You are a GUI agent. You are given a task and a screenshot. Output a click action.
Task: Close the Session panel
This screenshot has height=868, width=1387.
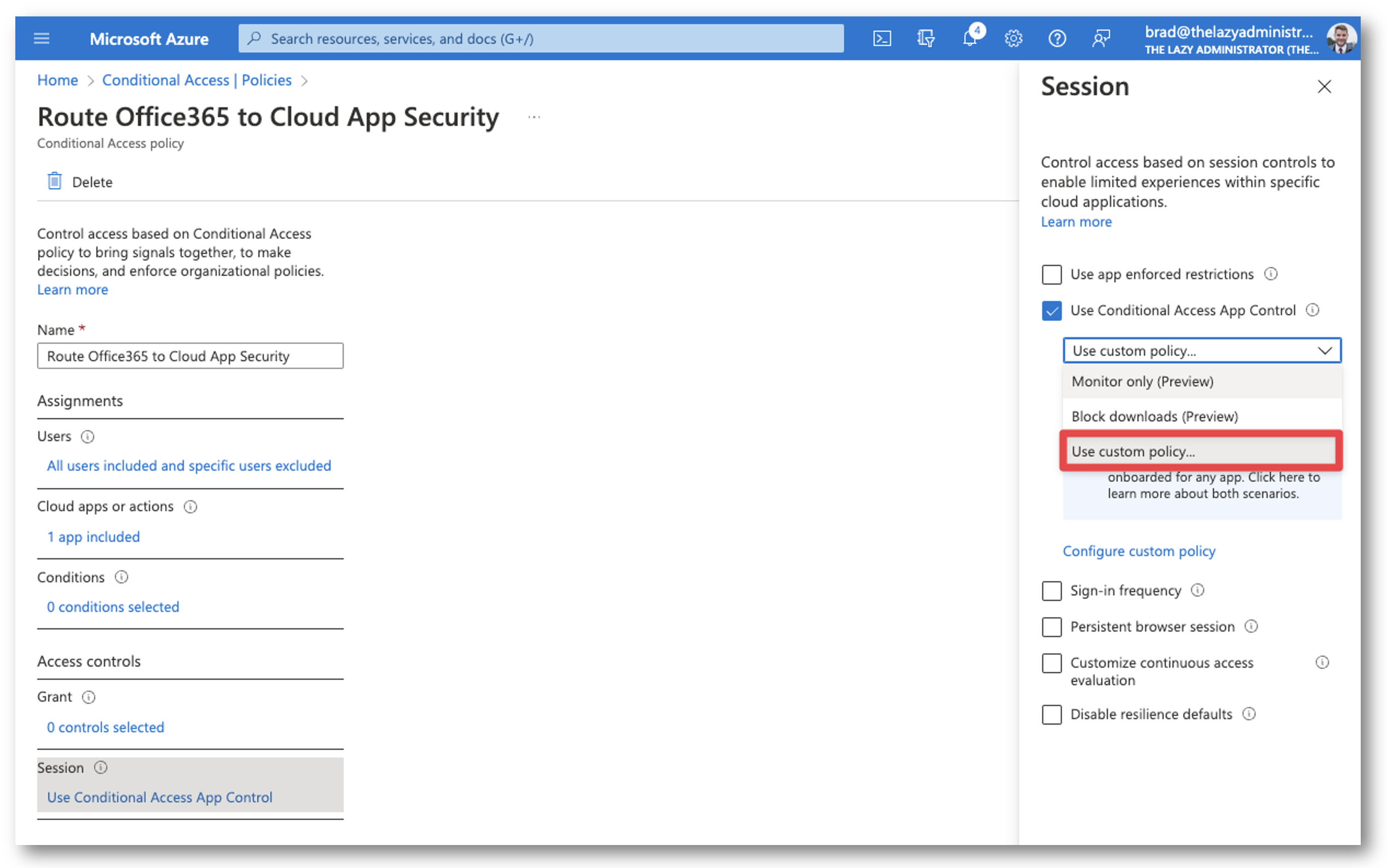coord(1324,86)
